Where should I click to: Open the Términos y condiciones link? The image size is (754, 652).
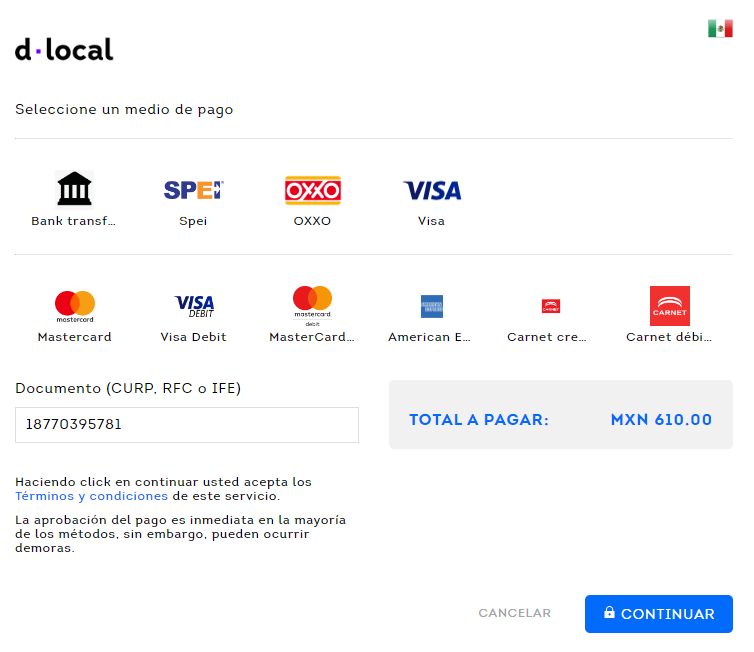coord(91,496)
